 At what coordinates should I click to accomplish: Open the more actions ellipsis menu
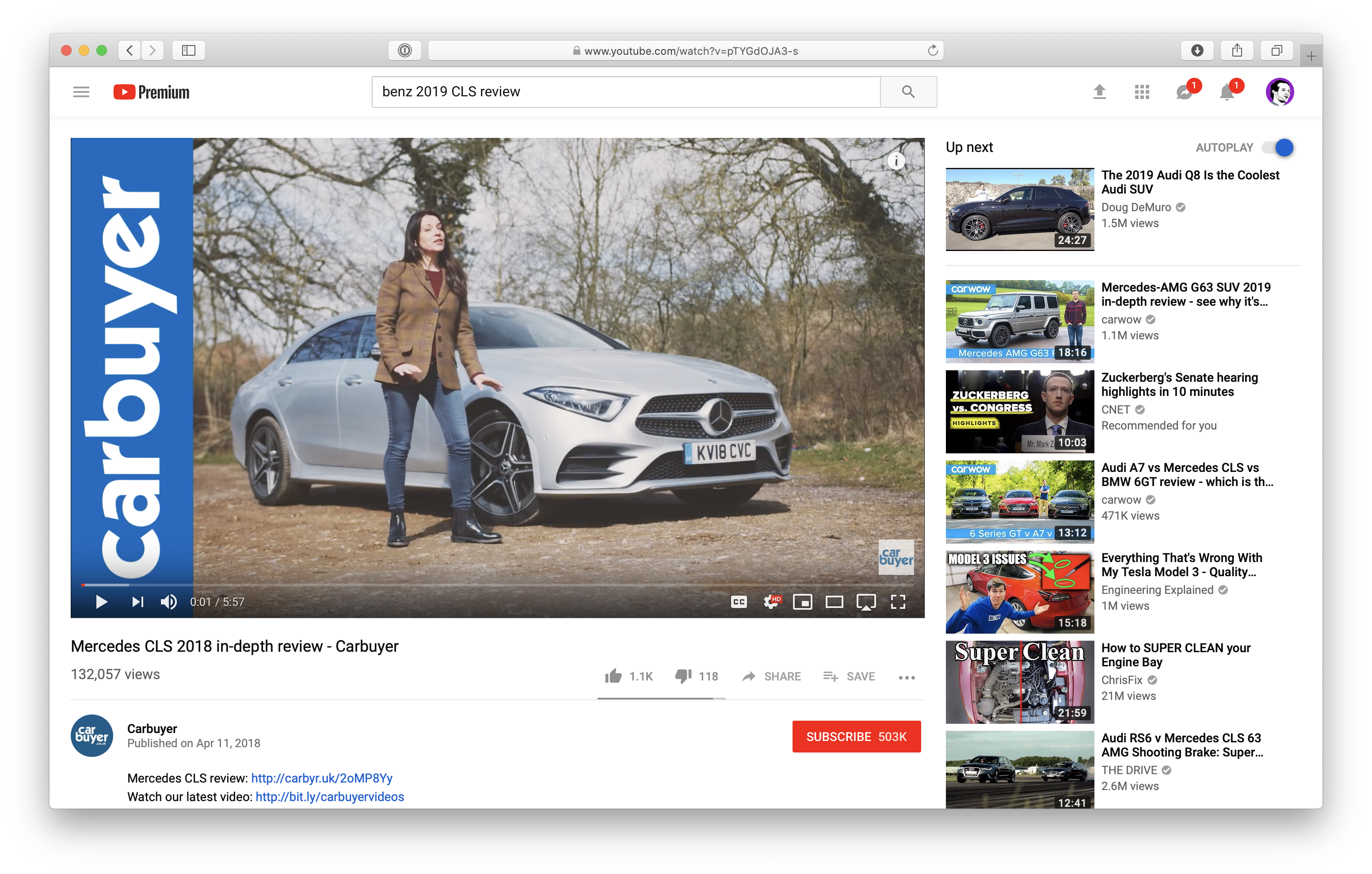907,677
